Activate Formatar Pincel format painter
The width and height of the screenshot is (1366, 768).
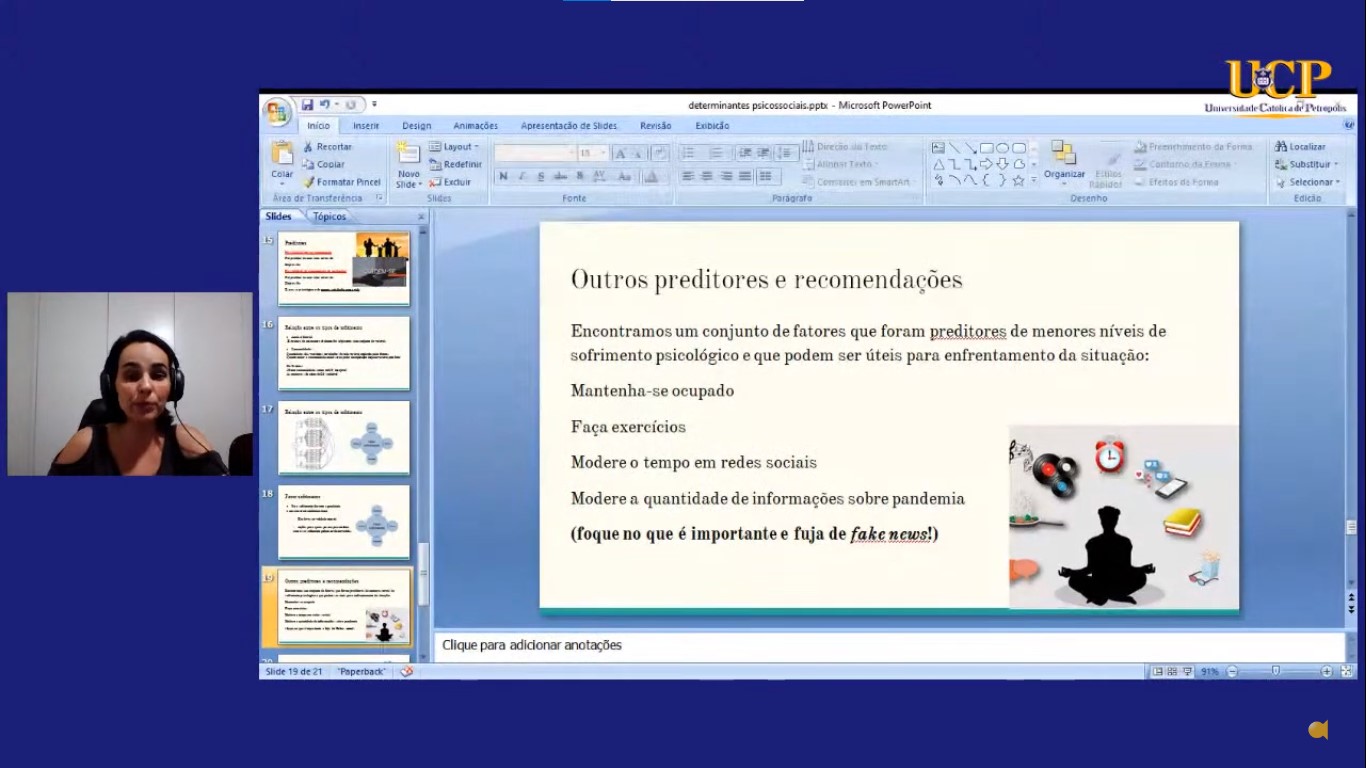point(342,182)
